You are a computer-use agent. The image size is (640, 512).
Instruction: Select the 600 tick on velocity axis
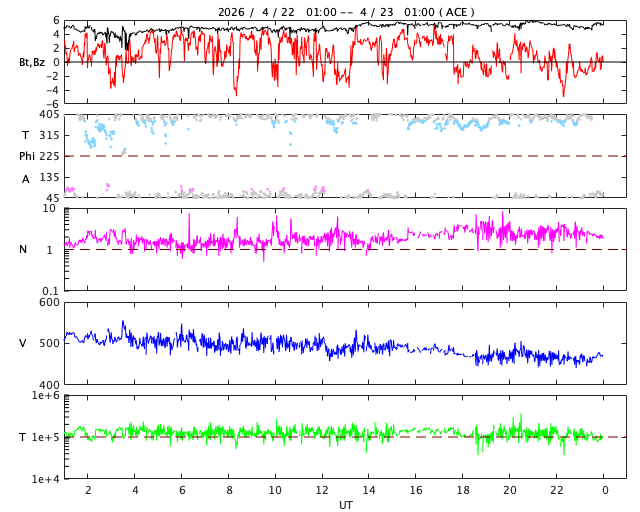(x=48, y=302)
